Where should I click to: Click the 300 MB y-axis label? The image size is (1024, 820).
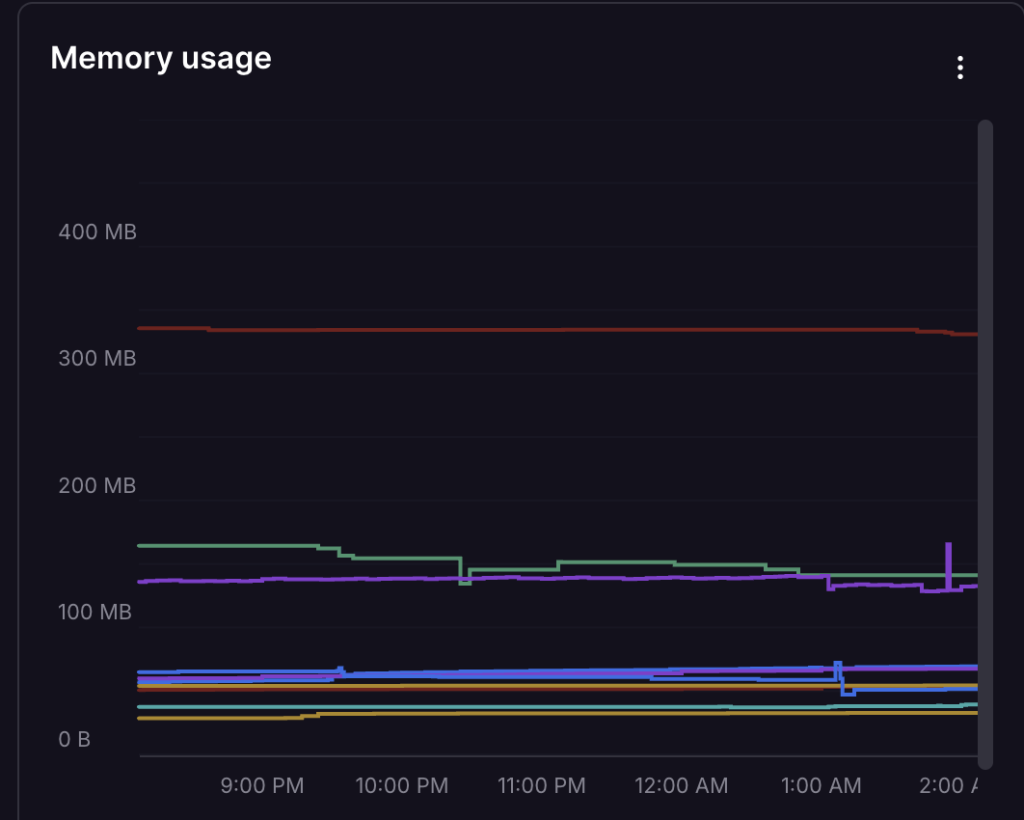97,358
